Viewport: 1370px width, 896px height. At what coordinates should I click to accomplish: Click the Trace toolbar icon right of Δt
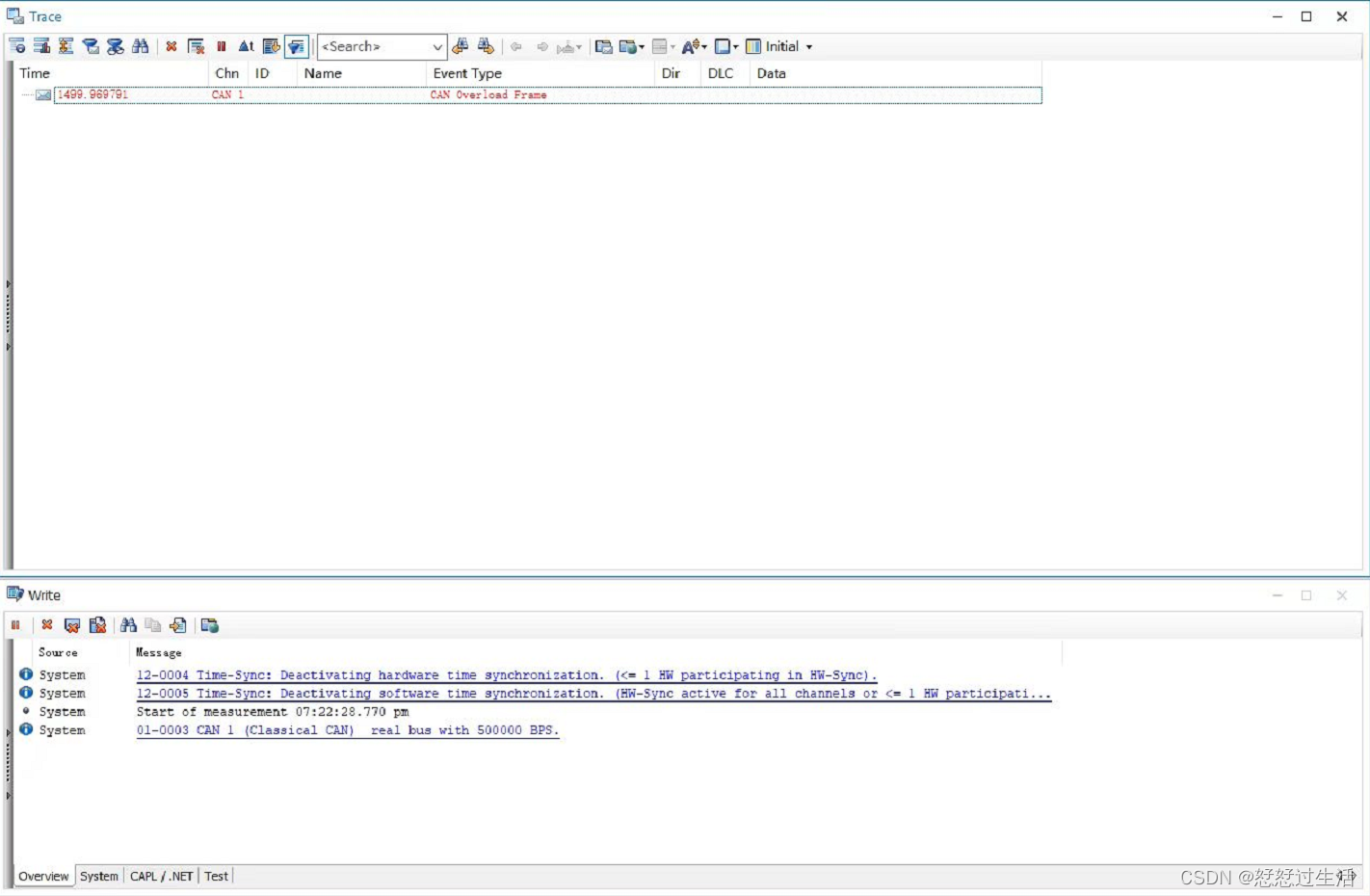coord(272,46)
